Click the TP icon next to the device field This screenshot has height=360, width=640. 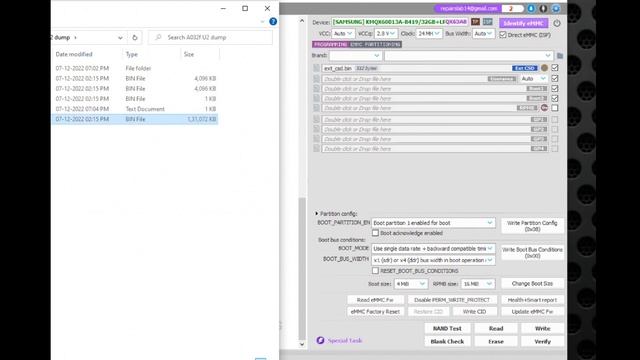476,22
